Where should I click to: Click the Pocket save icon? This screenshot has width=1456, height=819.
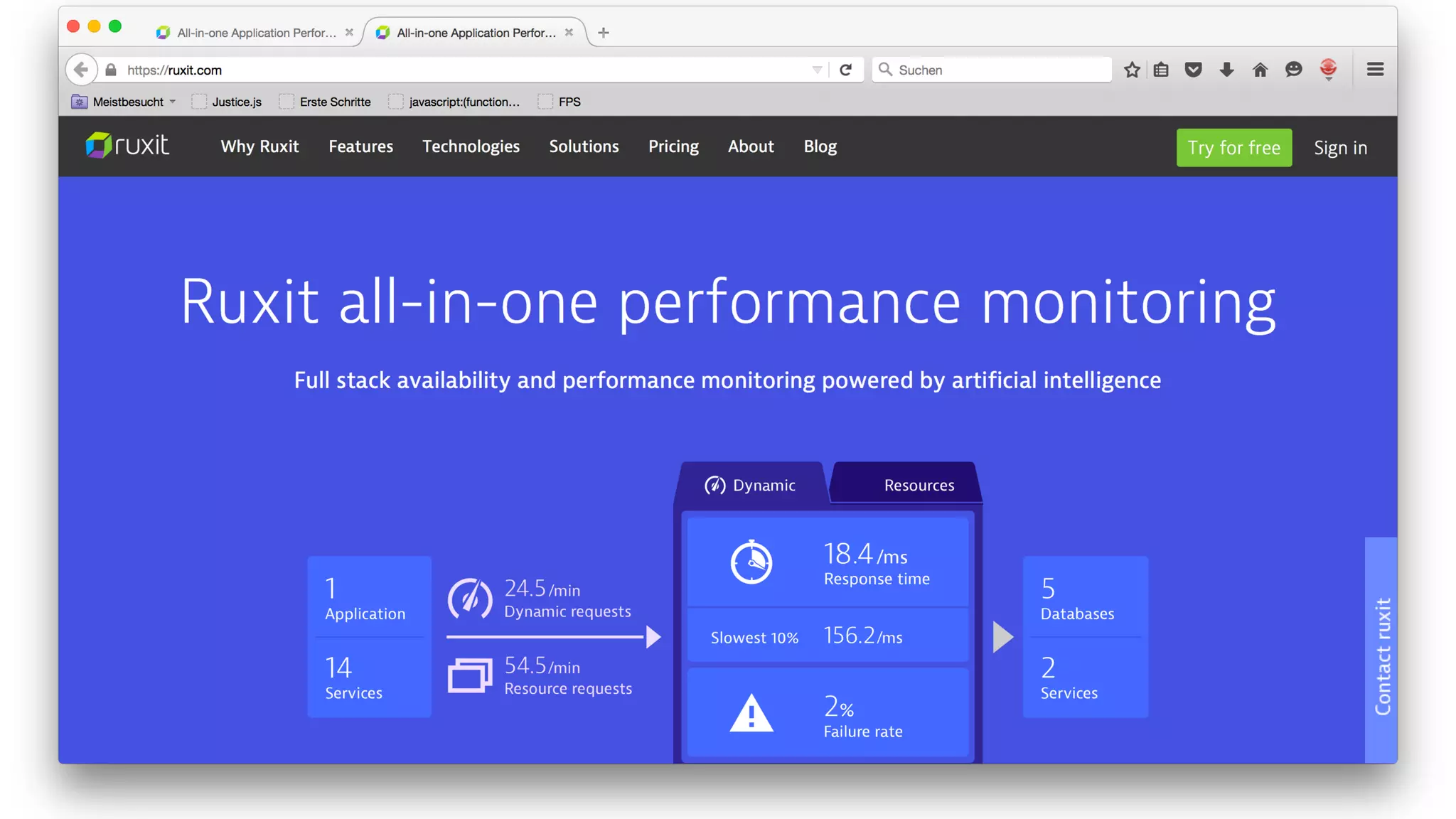(1194, 70)
